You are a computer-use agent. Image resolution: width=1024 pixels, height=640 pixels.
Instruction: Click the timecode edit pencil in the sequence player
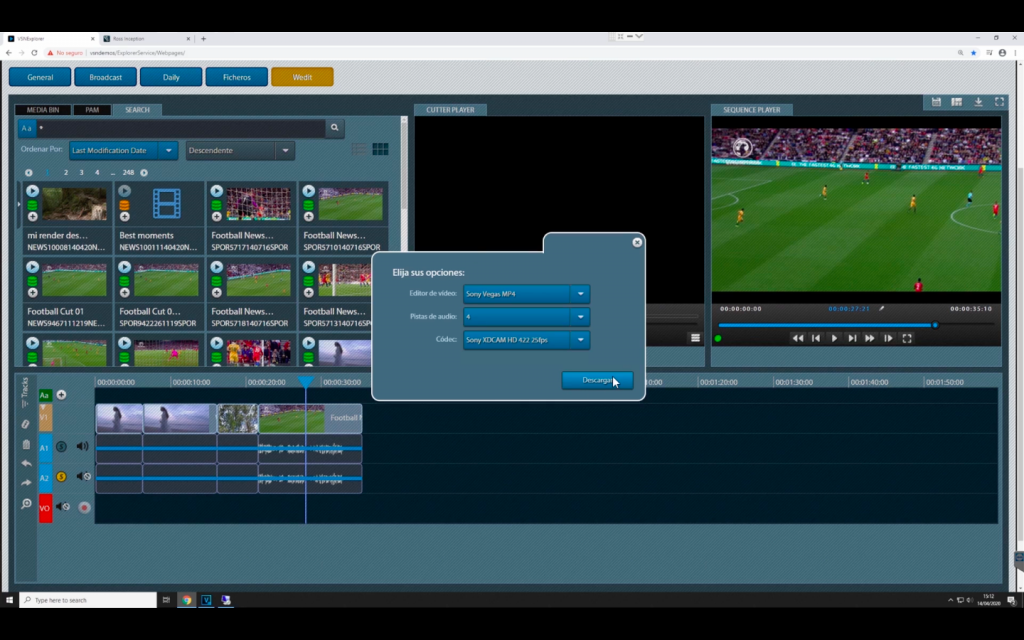click(882, 308)
